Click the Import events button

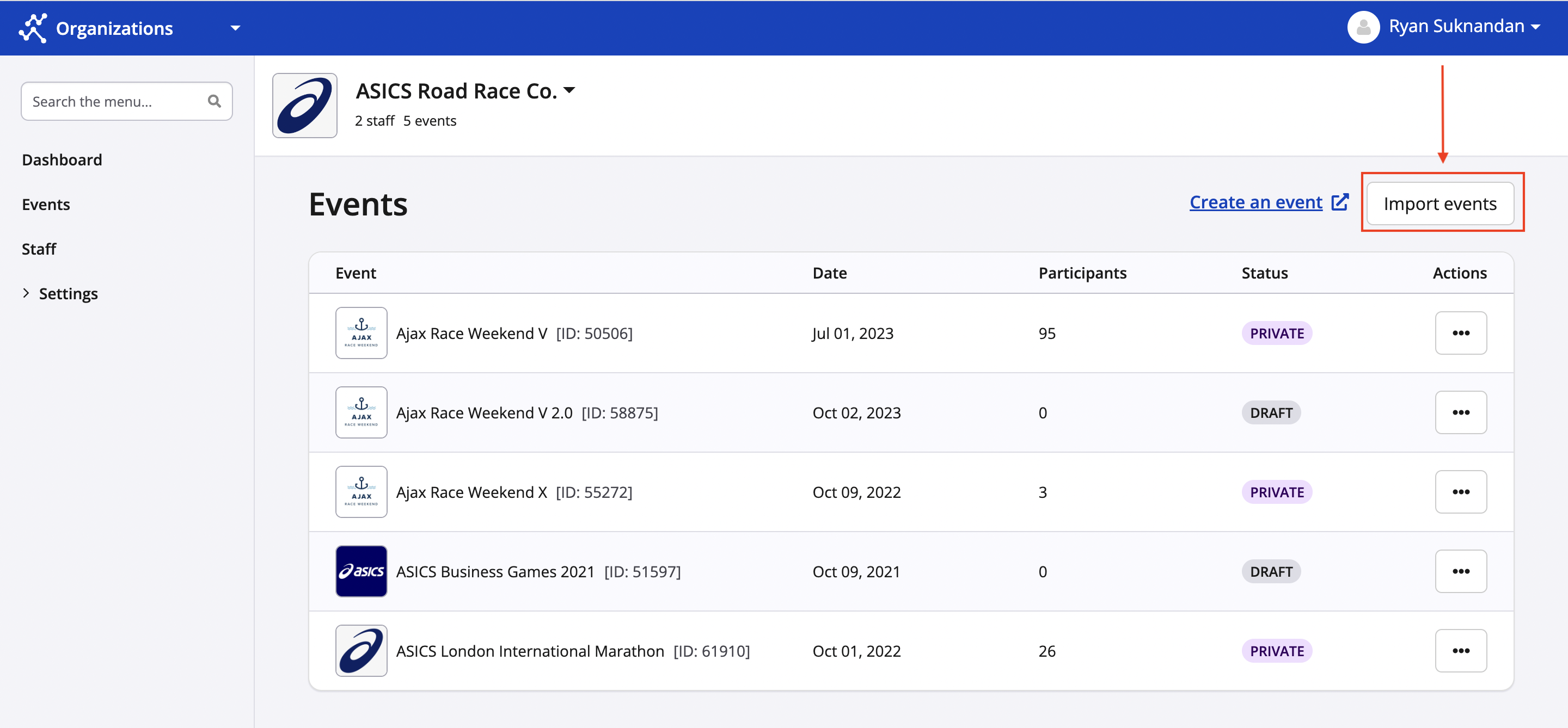(x=1440, y=203)
